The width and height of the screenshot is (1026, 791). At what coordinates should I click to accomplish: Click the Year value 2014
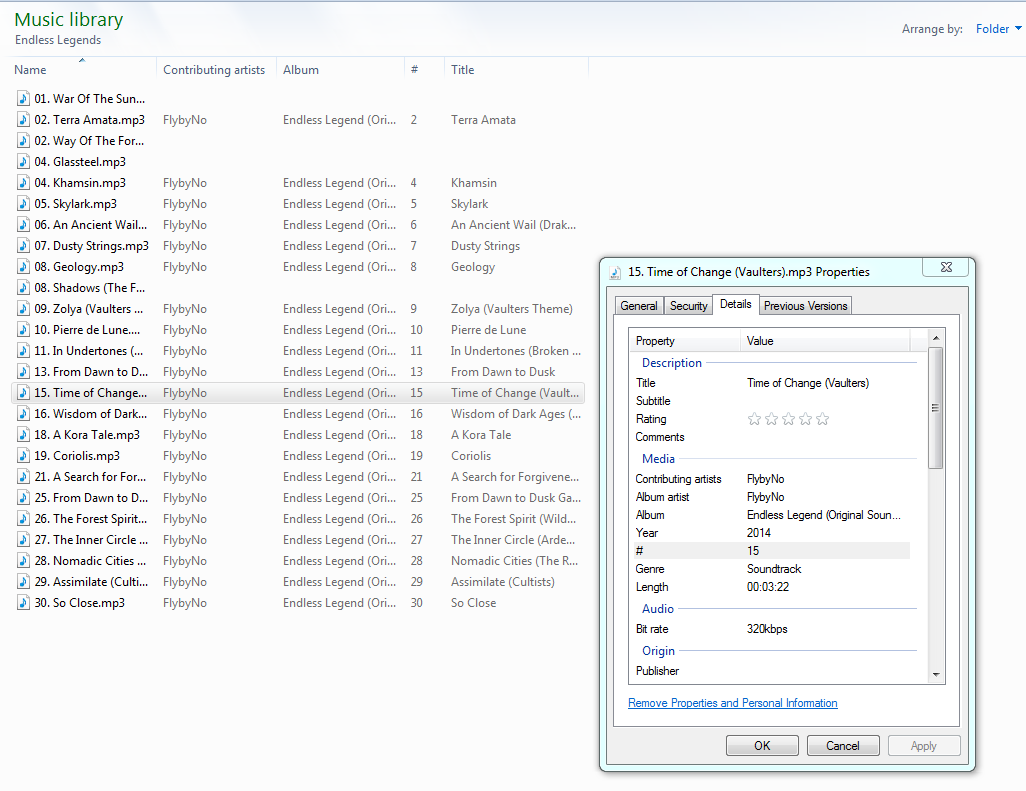click(759, 533)
